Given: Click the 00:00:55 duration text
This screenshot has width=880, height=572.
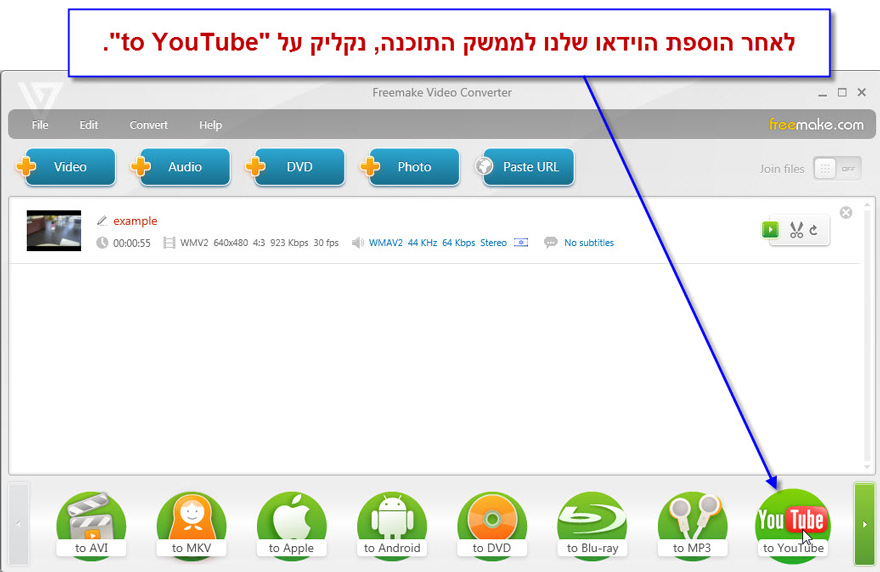Looking at the screenshot, I should click(132, 243).
